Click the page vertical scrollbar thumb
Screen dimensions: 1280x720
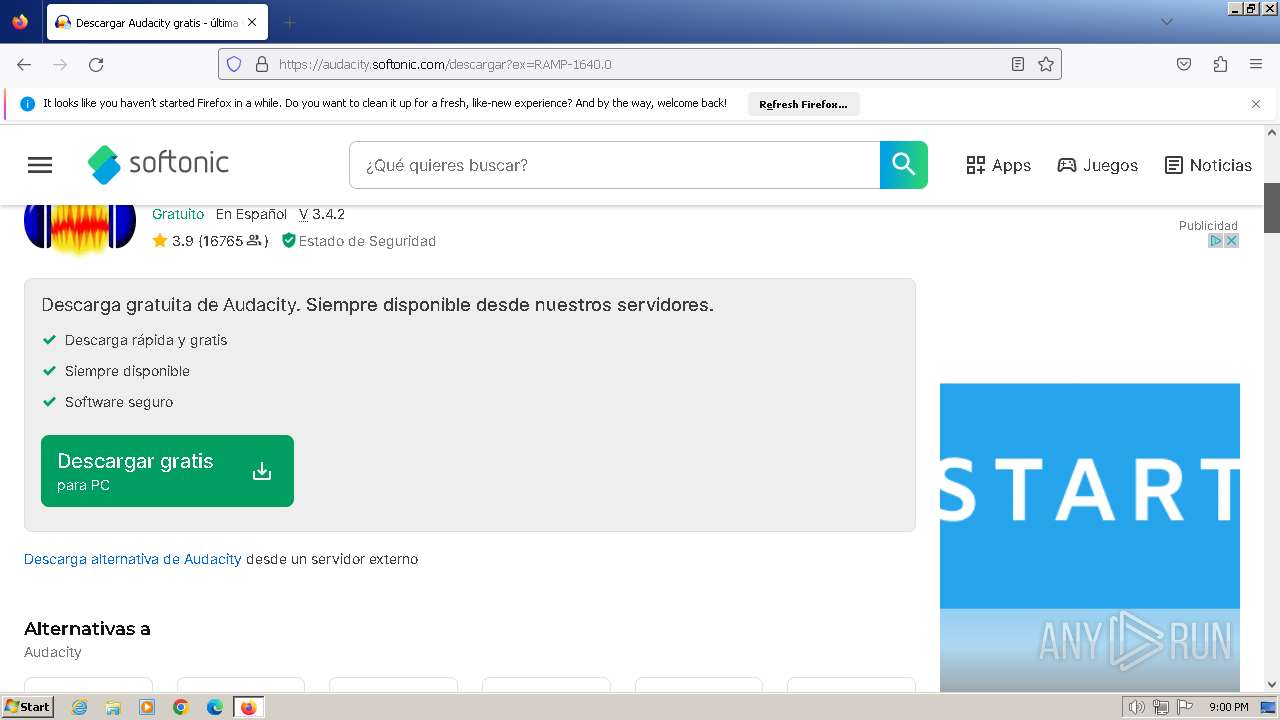(1272, 208)
